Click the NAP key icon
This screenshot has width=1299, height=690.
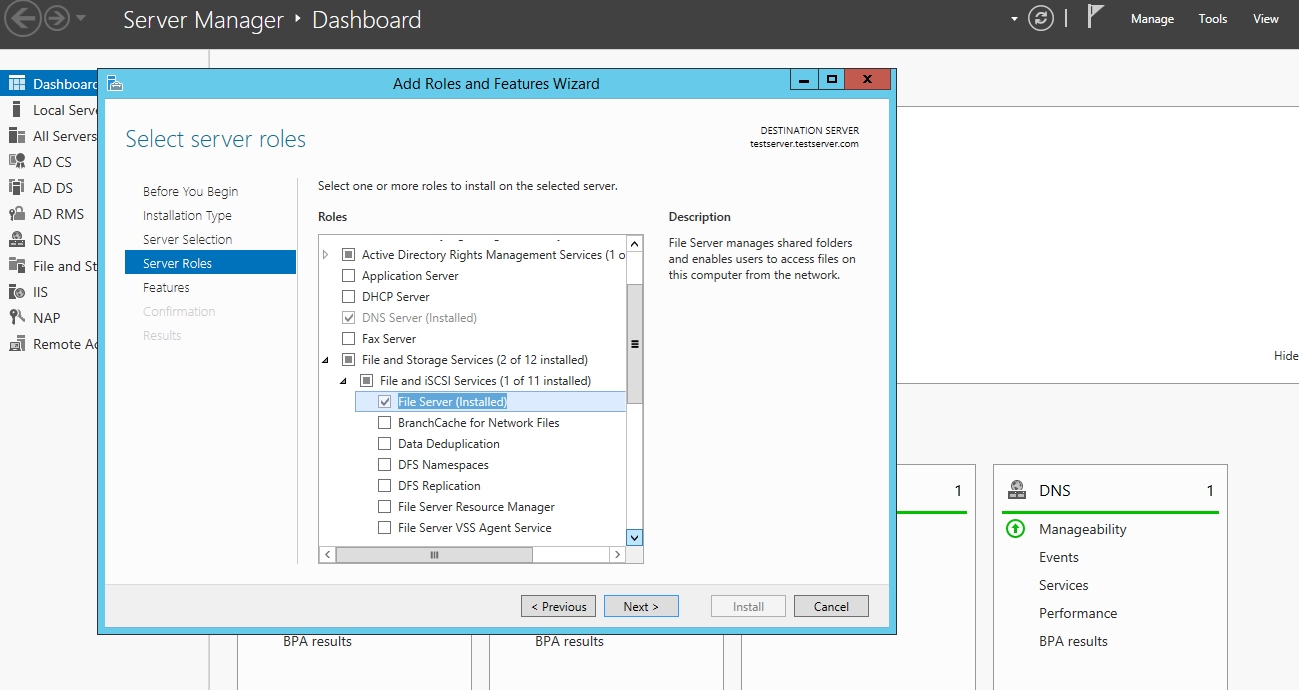tap(16, 318)
